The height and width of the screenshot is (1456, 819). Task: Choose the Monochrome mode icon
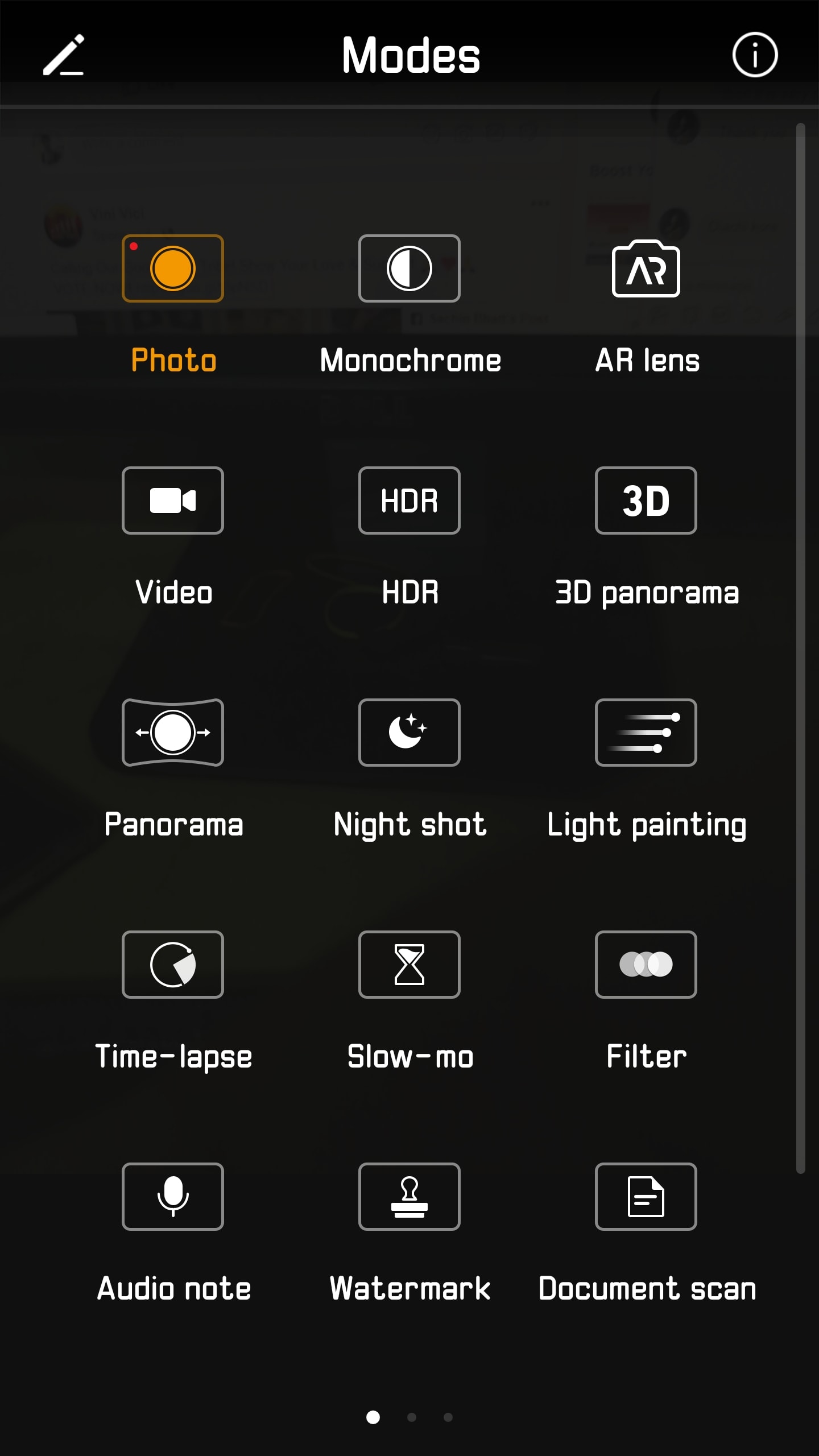pyautogui.click(x=409, y=268)
